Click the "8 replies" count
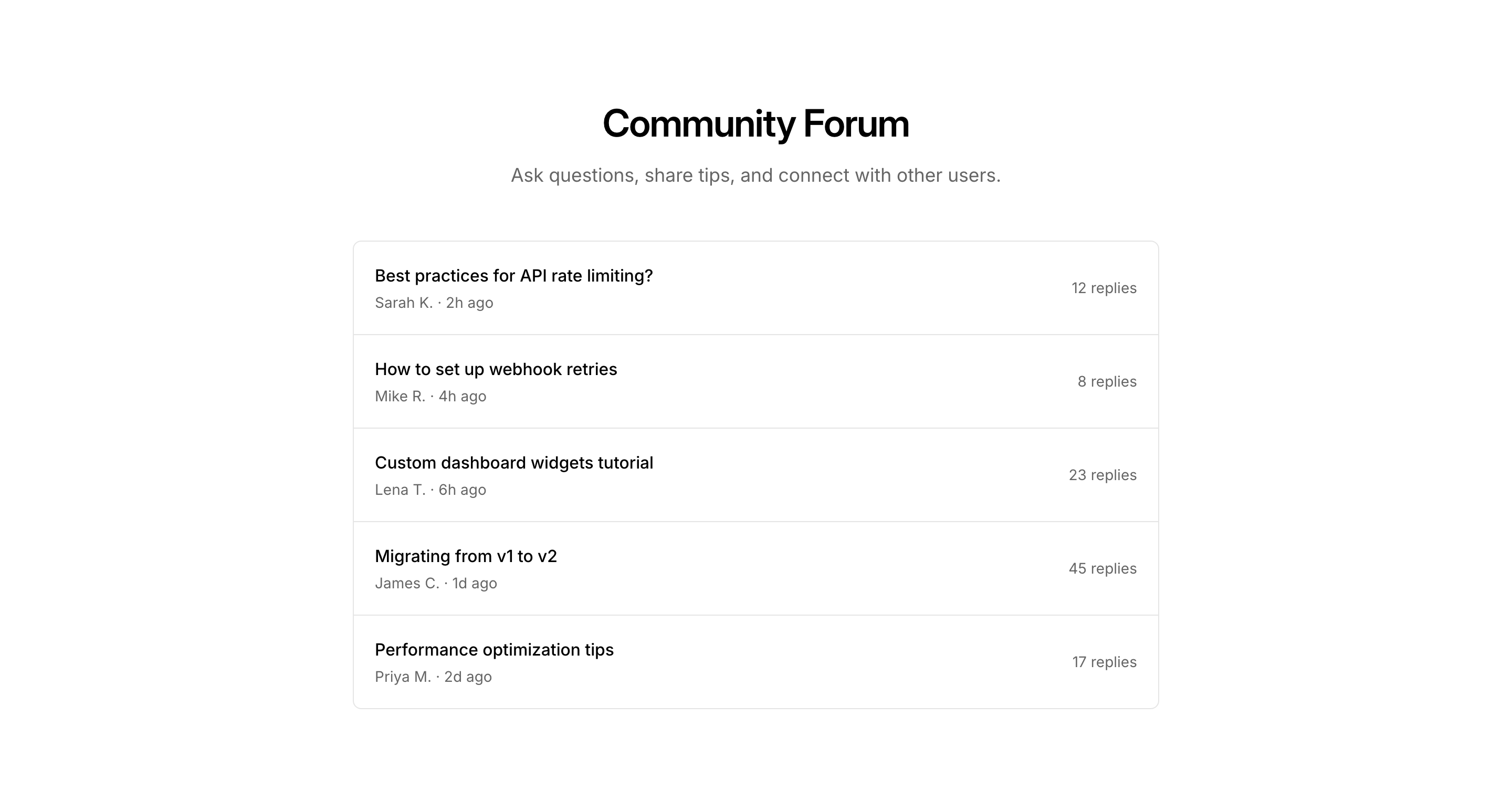 1106,382
